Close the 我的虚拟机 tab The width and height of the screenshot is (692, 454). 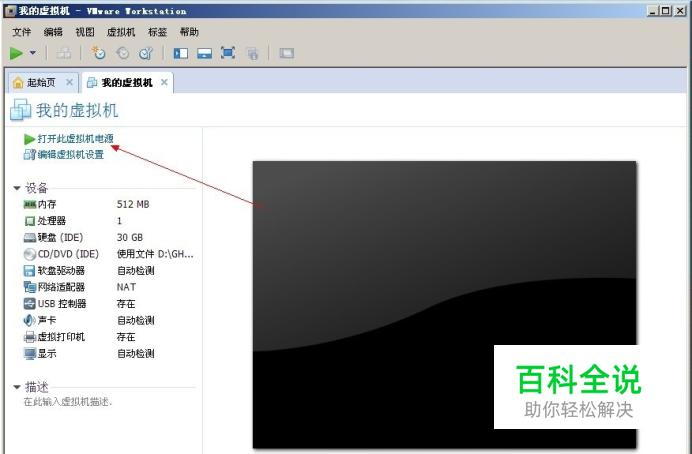(x=164, y=82)
